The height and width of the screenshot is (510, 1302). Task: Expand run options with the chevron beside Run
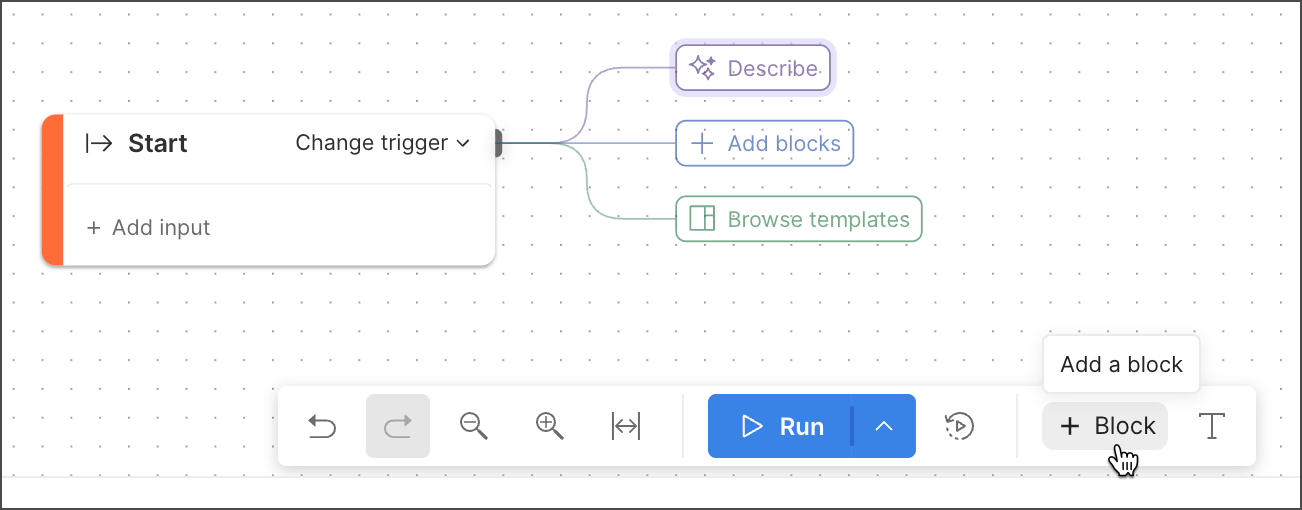[883, 427]
